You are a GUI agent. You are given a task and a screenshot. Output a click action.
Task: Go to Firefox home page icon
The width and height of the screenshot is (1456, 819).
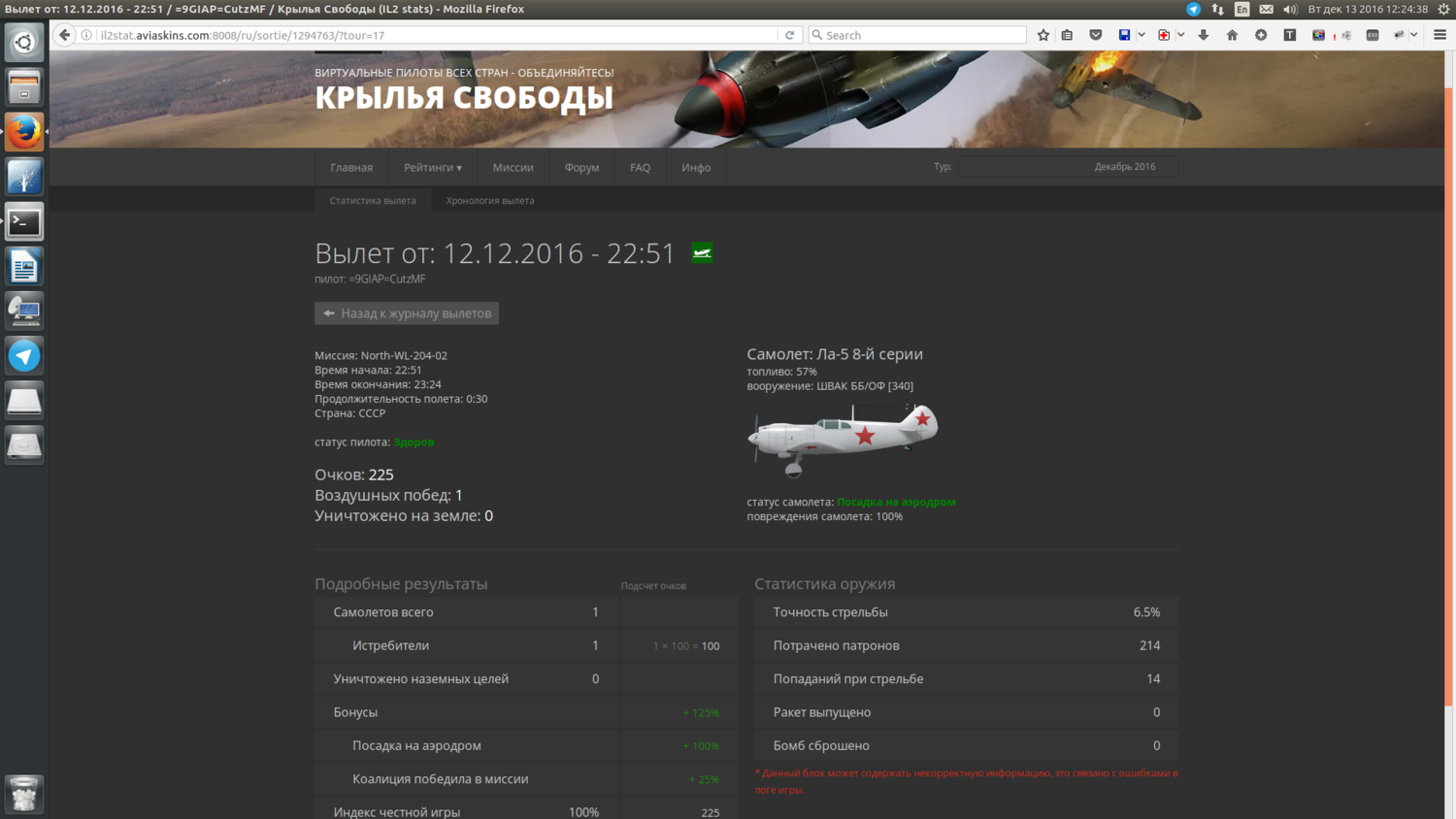pyautogui.click(x=1232, y=35)
